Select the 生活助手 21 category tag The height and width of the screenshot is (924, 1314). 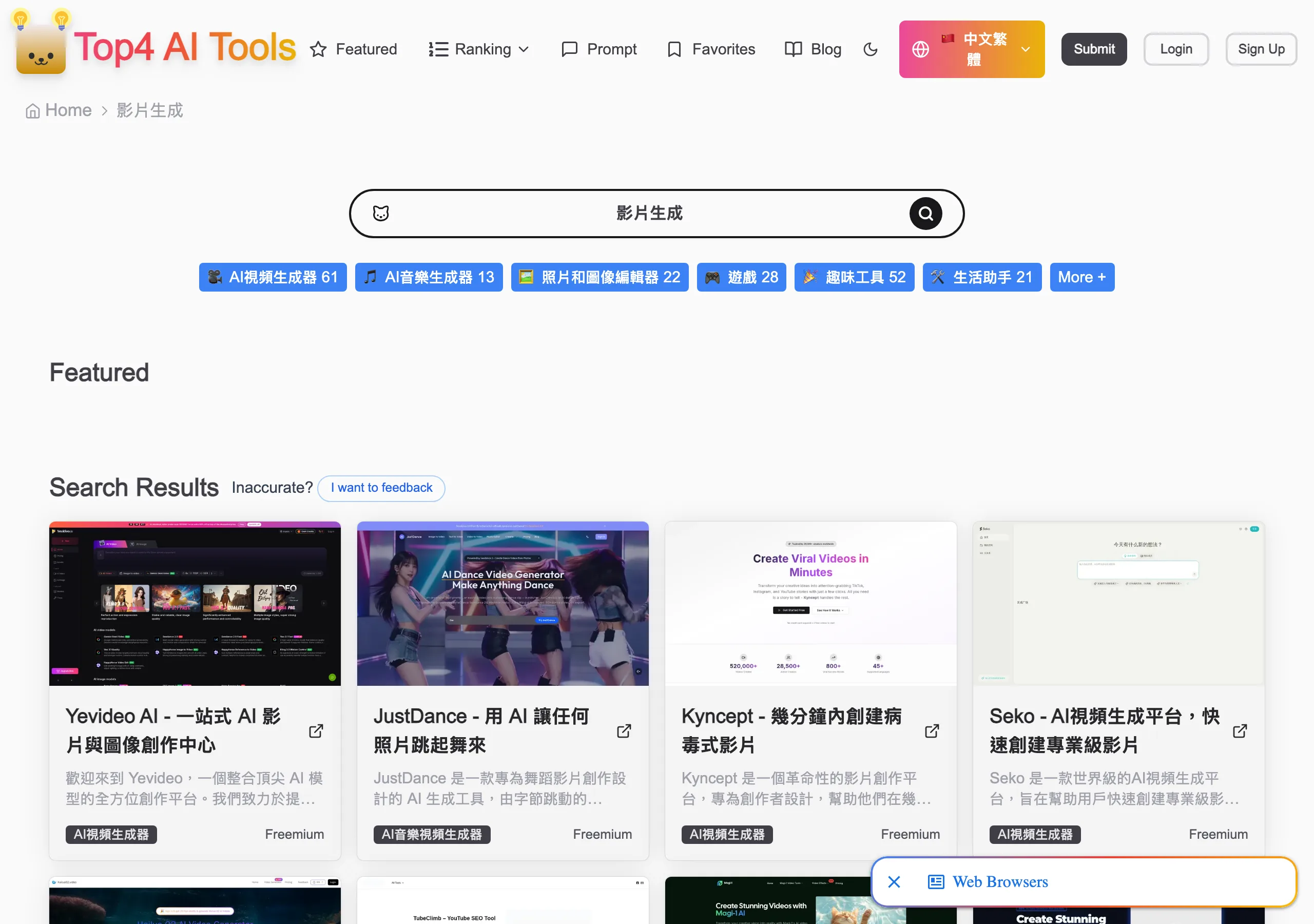[x=982, y=277]
